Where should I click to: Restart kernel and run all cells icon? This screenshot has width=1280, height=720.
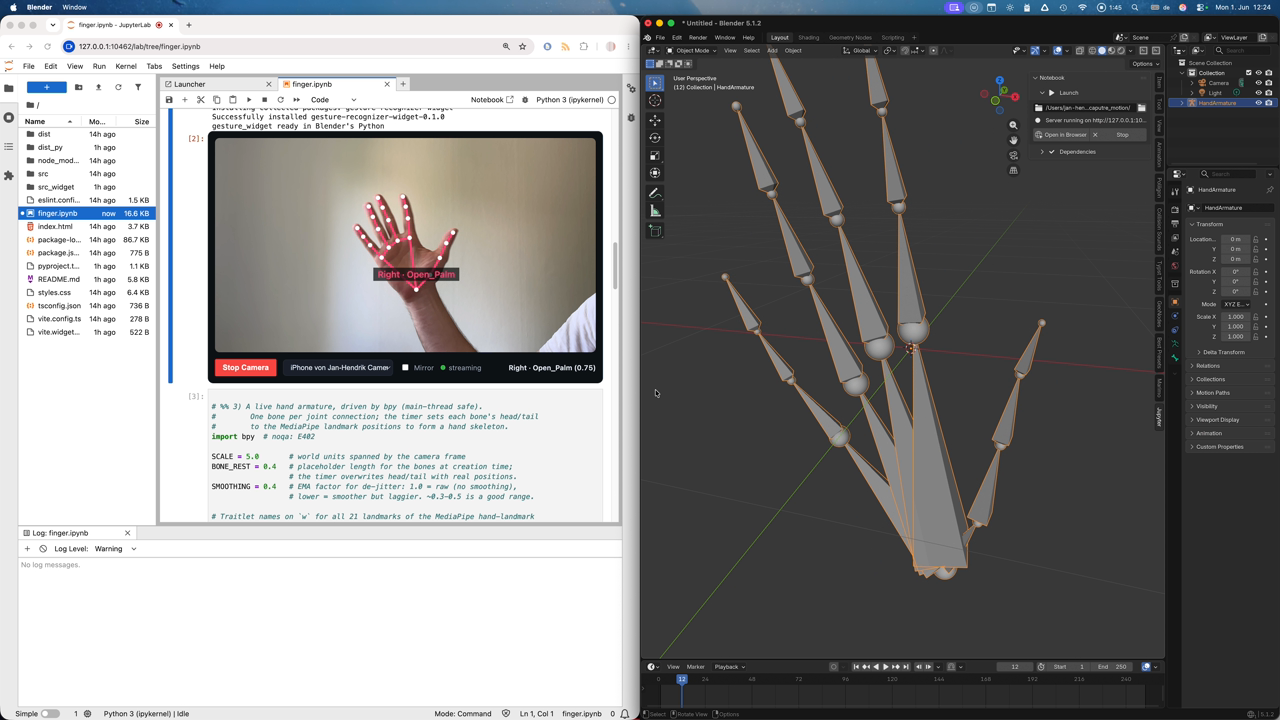pyautogui.click(x=296, y=100)
